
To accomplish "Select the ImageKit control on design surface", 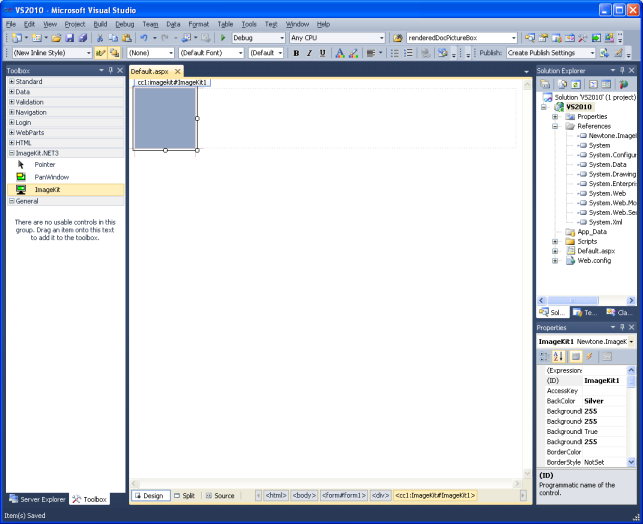I will [165, 118].
